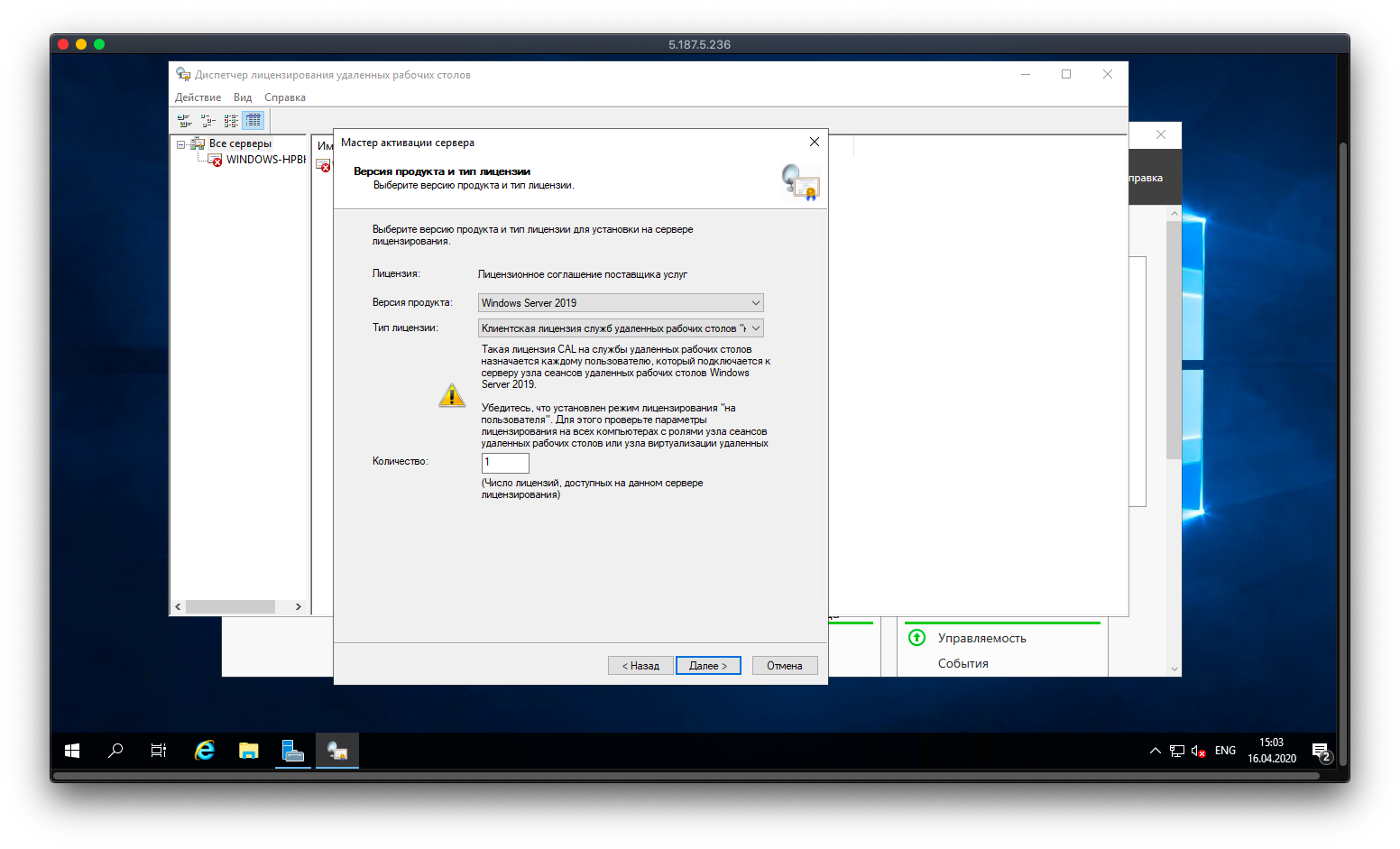Click the Далее button

point(708,666)
